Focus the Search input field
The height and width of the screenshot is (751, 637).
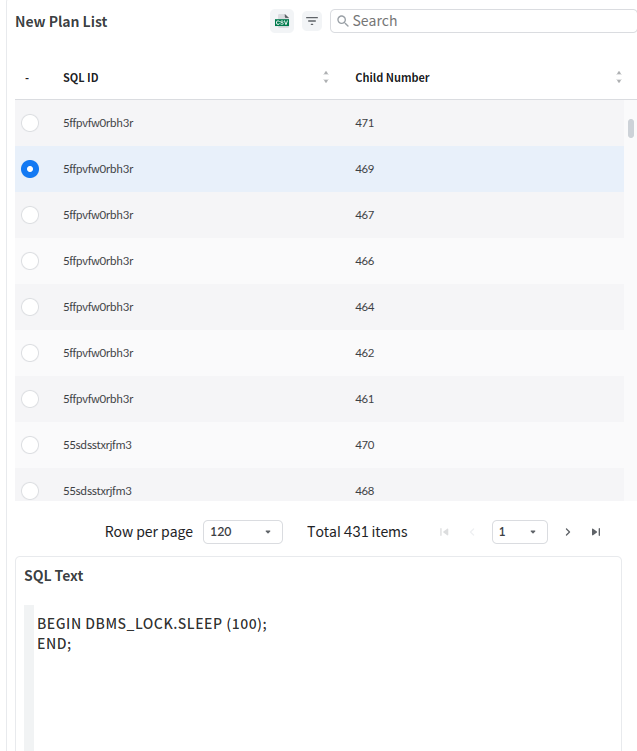pyautogui.click(x=484, y=21)
